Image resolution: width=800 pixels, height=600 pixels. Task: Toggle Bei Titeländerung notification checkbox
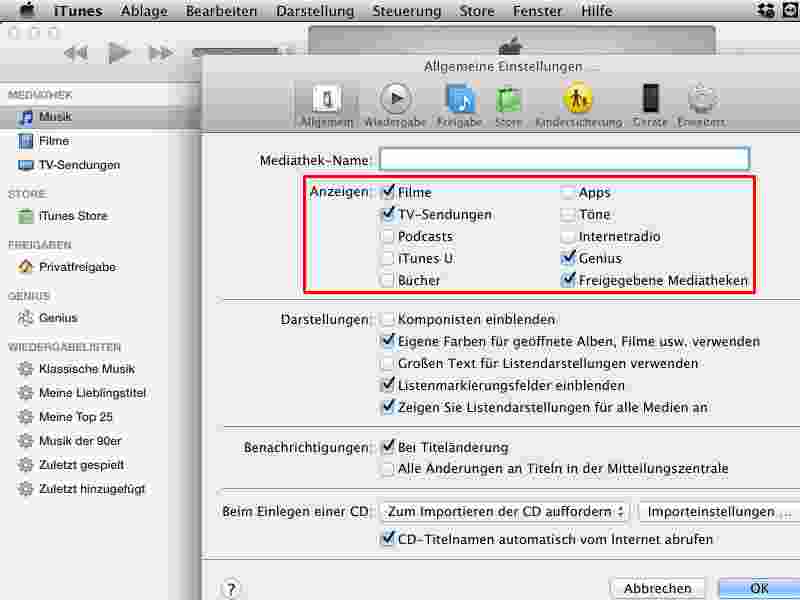pos(388,447)
